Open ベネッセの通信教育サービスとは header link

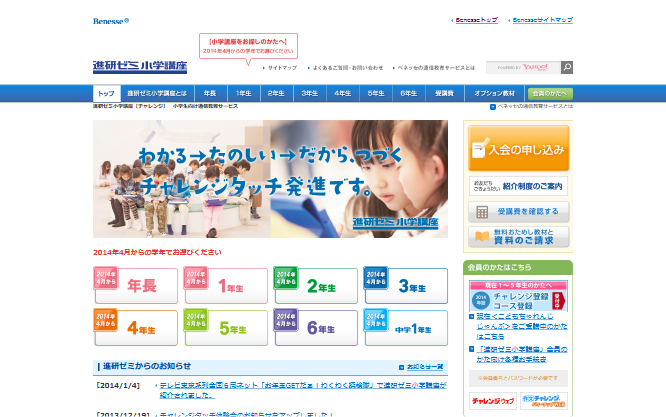coord(436,68)
